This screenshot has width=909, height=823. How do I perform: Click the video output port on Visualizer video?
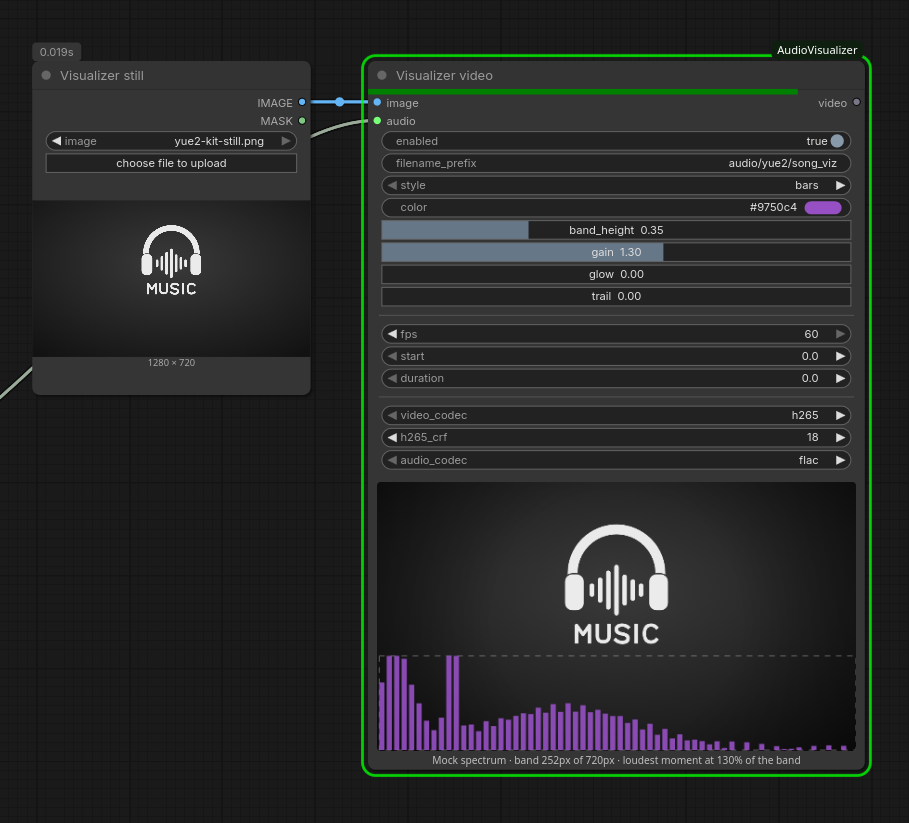pos(857,103)
